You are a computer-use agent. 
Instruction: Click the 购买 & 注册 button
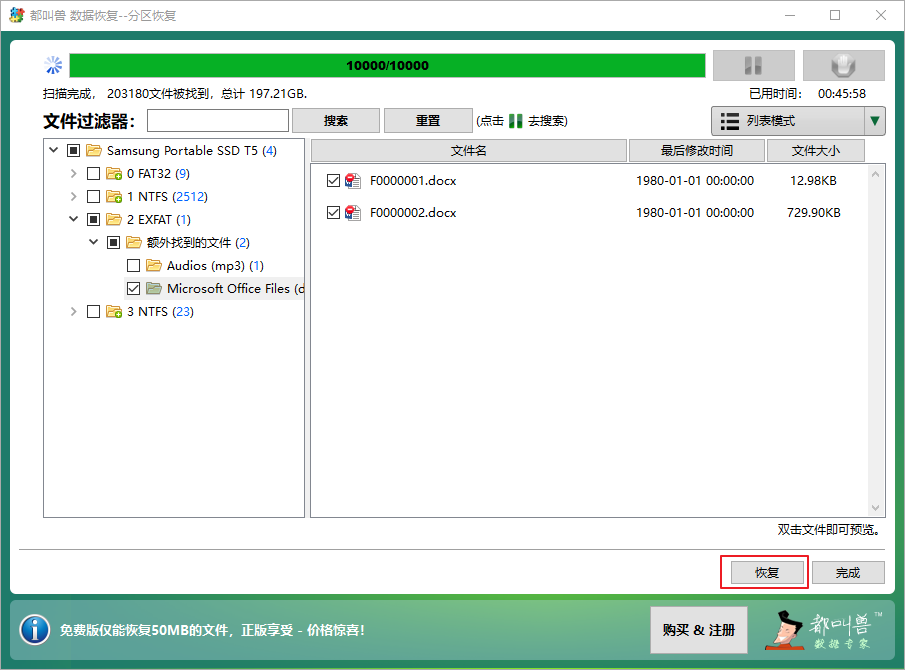coord(698,630)
